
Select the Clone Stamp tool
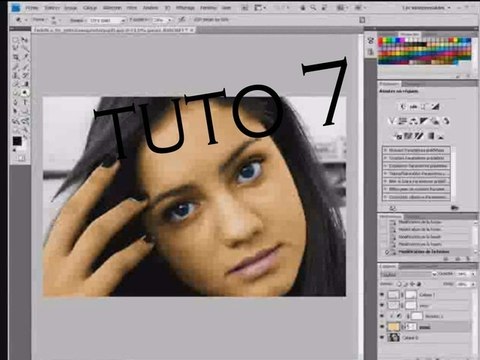tap(15, 75)
